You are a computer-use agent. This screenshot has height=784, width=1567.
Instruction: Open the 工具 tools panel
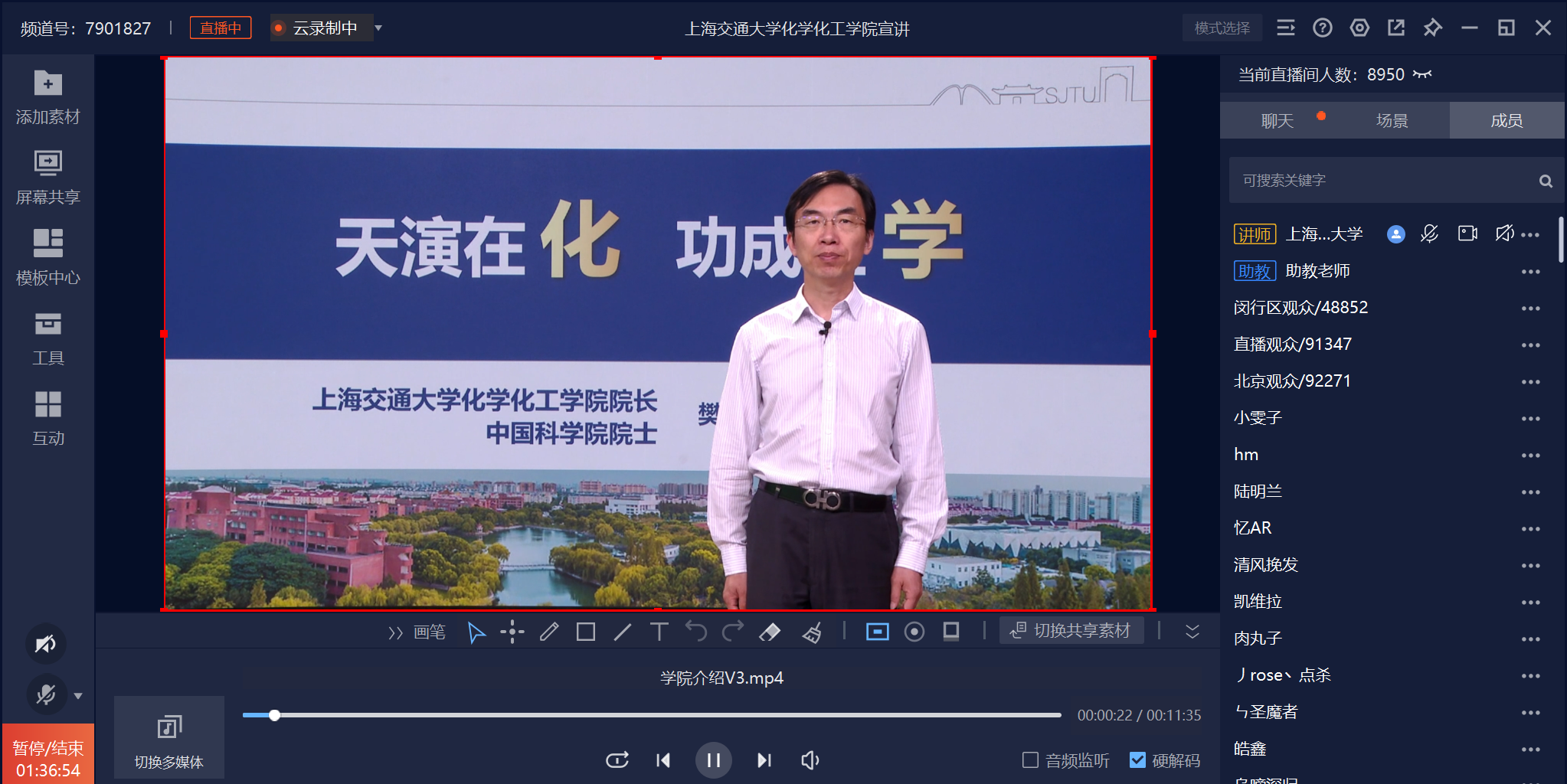click(47, 338)
